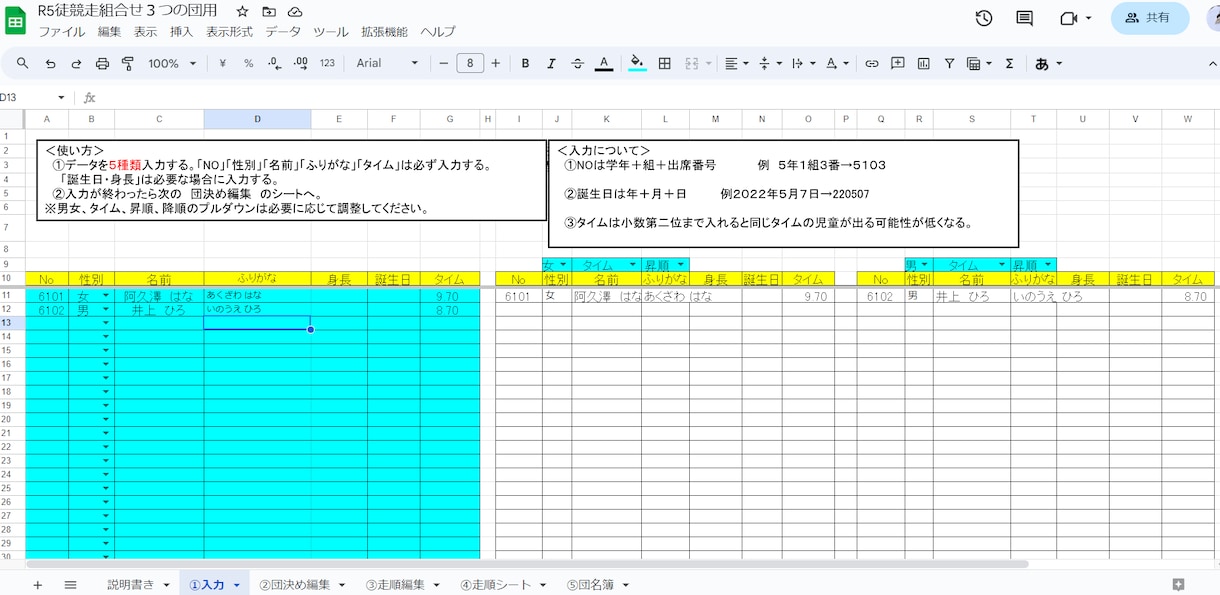Image resolution: width=1220 pixels, height=595 pixels.
Task: Increase decimal places
Action: pyautogui.click(x=300, y=63)
